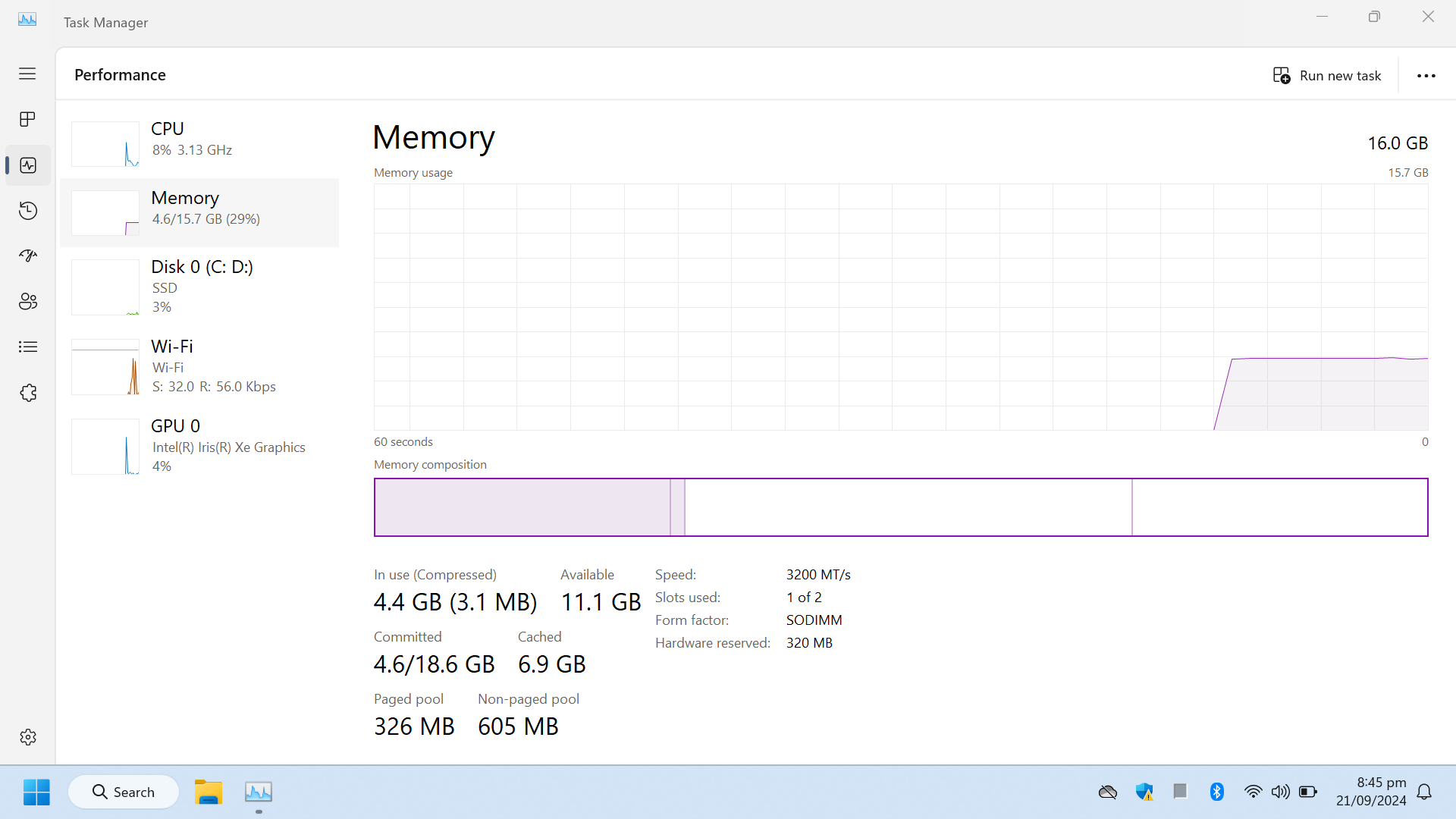Screen dimensions: 1456x819
Task: Select the CPU performance item
Action: [200, 142]
